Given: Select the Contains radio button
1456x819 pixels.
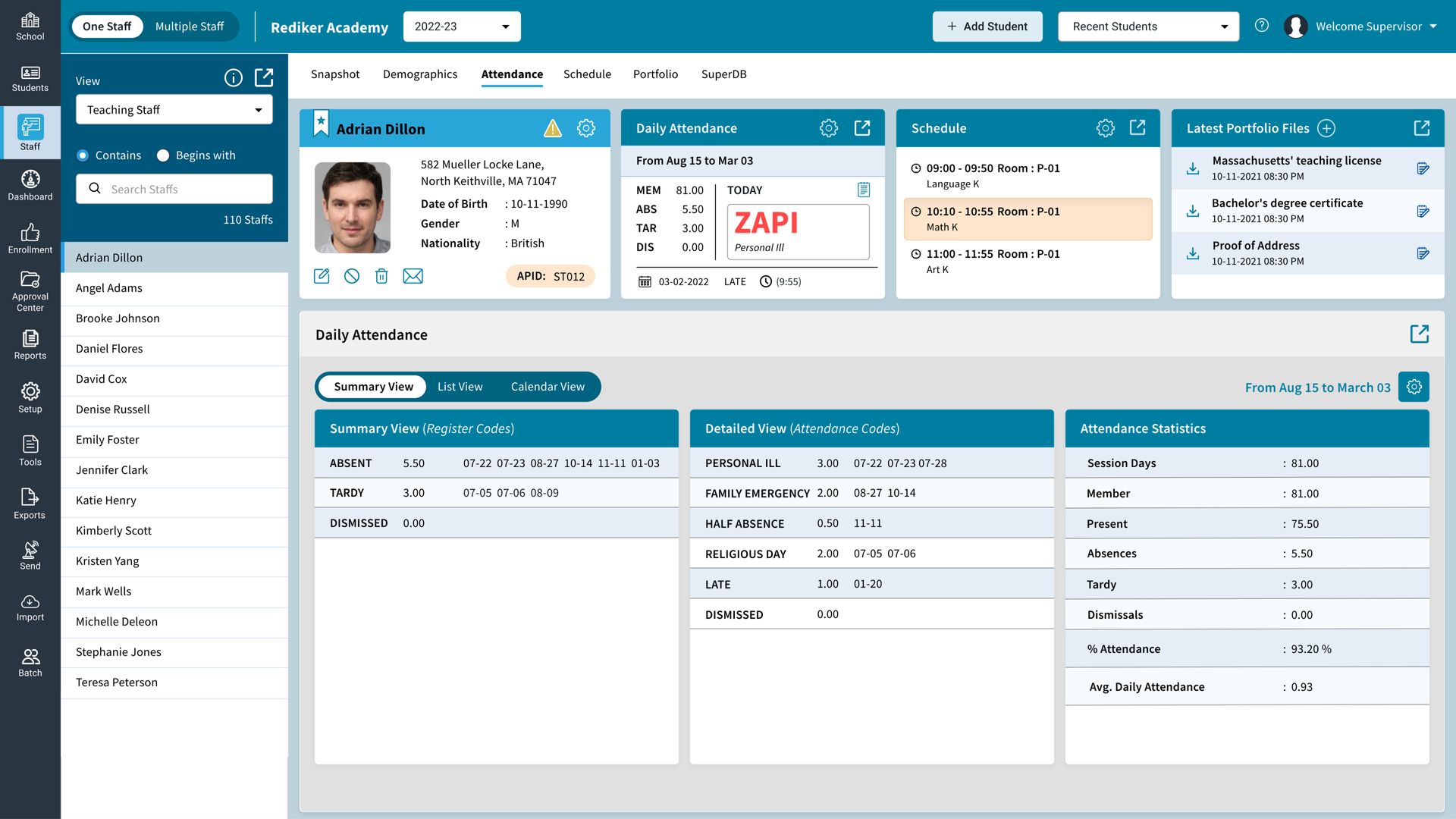Looking at the screenshot, I should pos(82,155).
